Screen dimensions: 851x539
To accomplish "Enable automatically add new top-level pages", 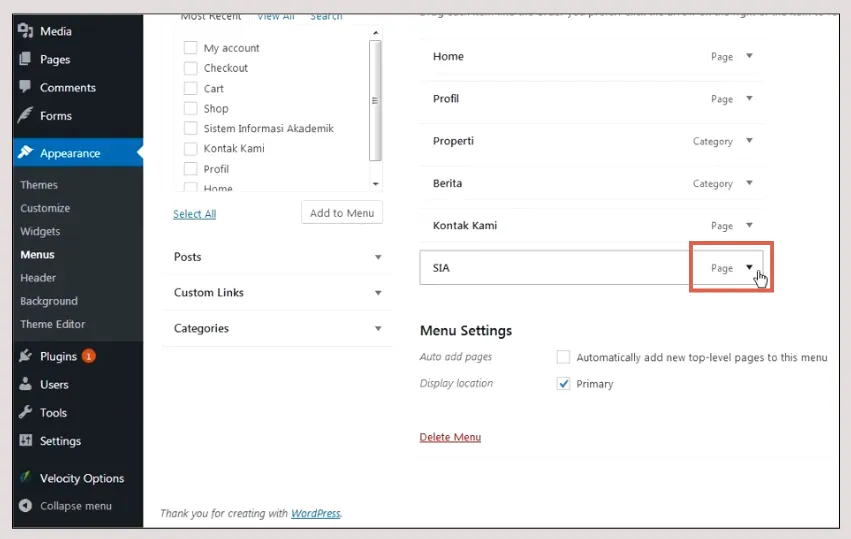I will (x=563, y=357).
